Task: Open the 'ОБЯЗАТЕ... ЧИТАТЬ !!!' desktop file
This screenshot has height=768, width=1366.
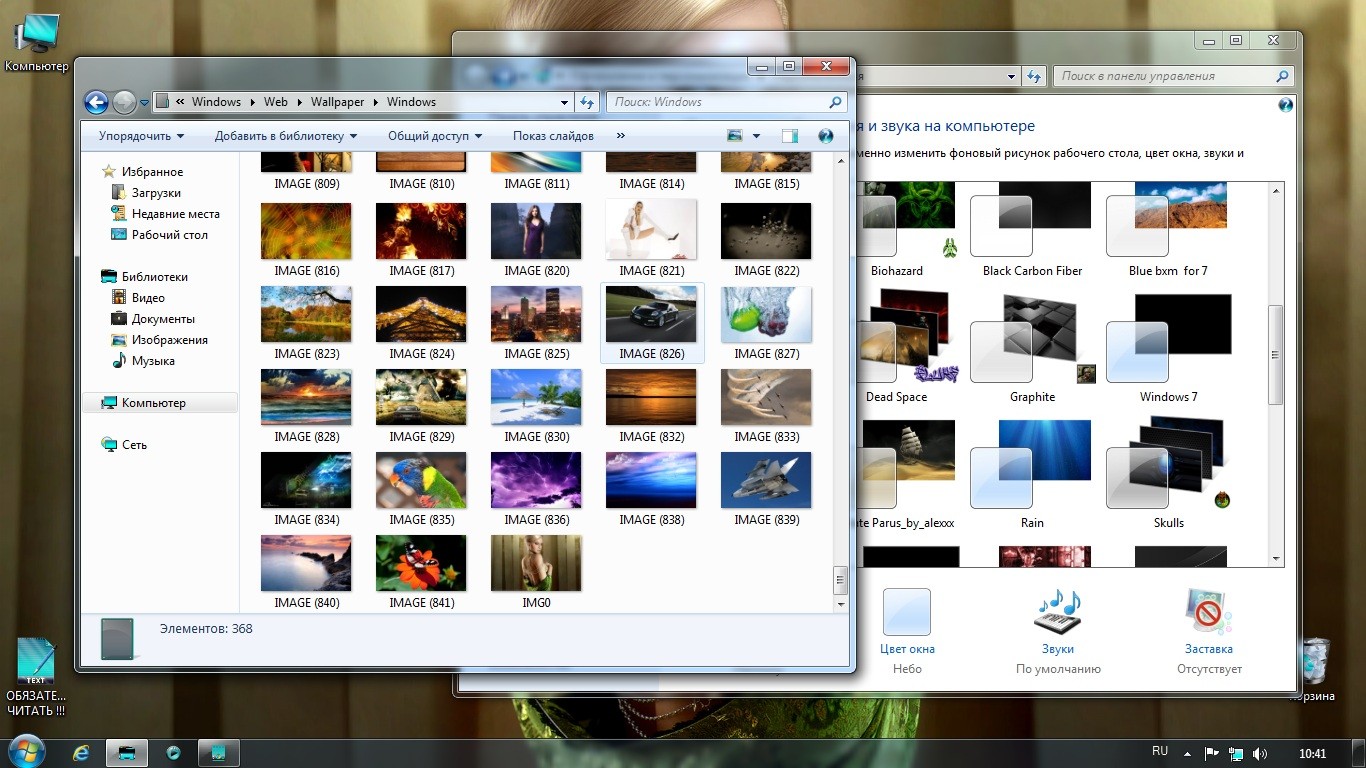Action: (36, 677)
